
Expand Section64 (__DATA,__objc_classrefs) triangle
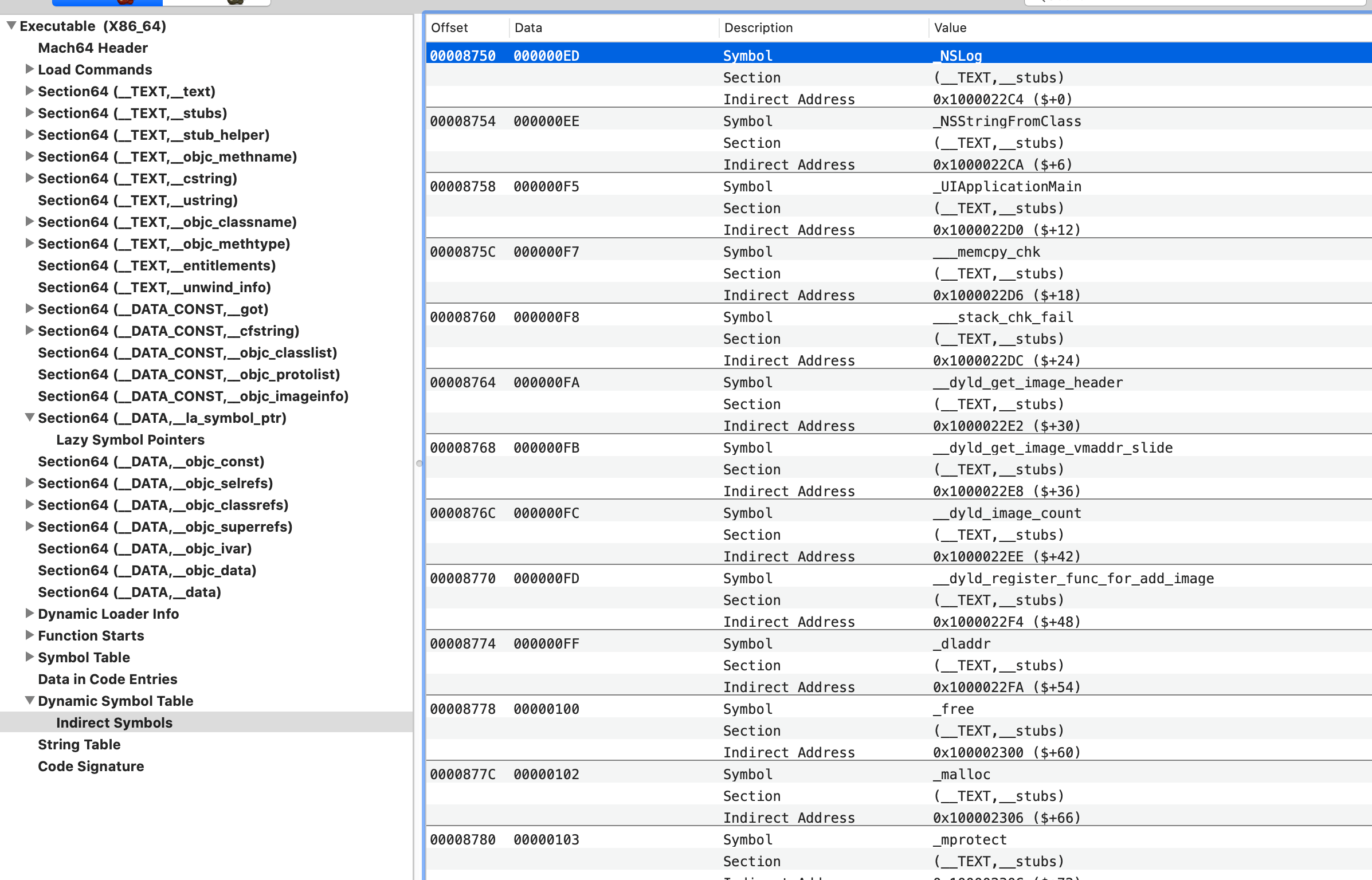[29, 505]
